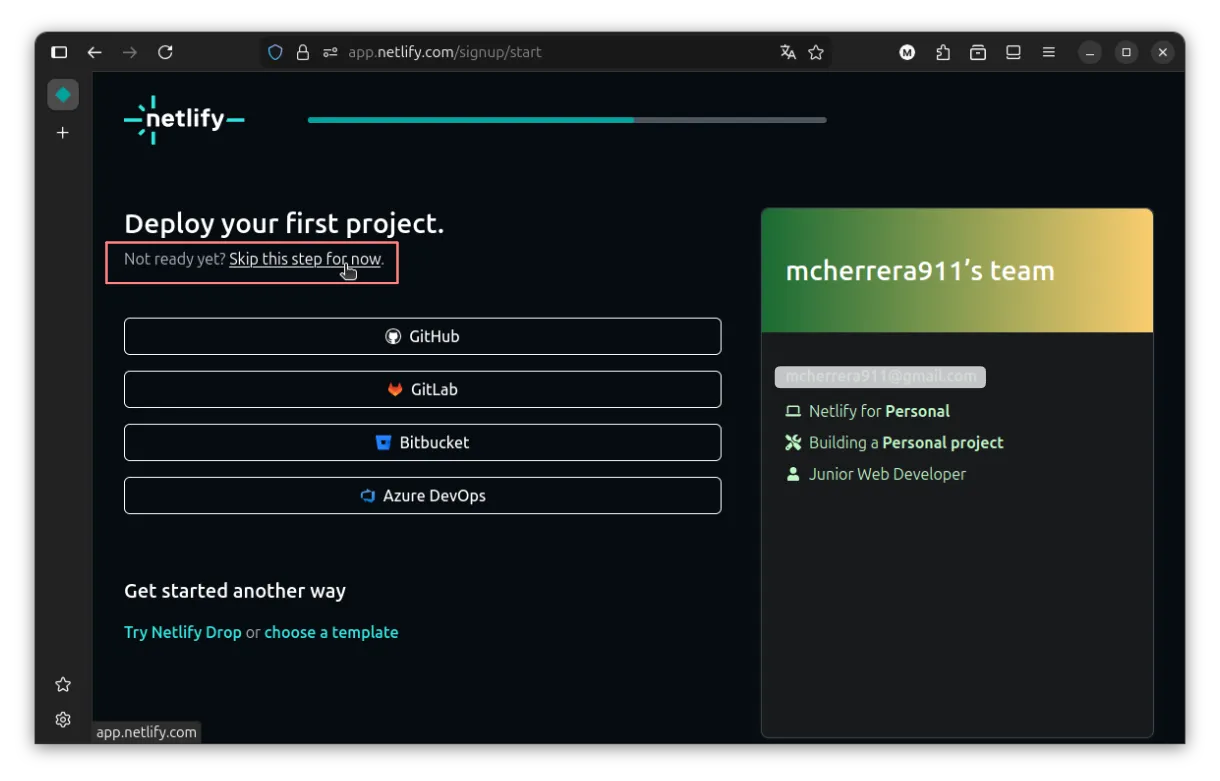The width and height of the screenshot is (1220, 781).
Task: Select the pinned Netlify tab in the sidebar
Action: coord(63,94)
